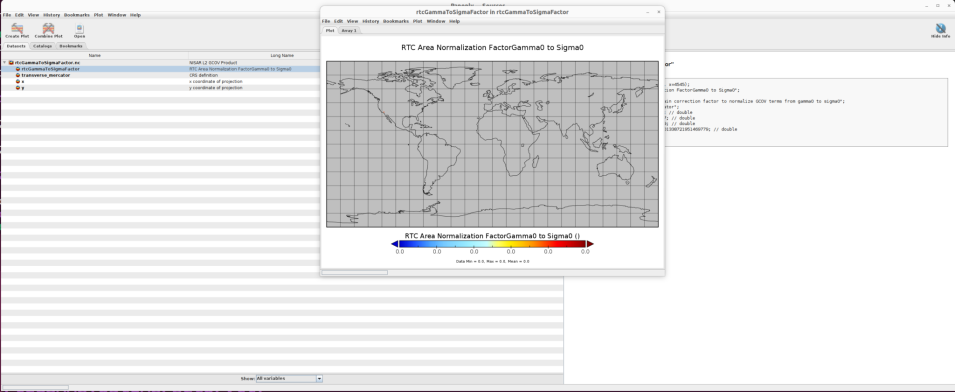Select the y coordinate variable row
The image size is (955, 392).
161,88
